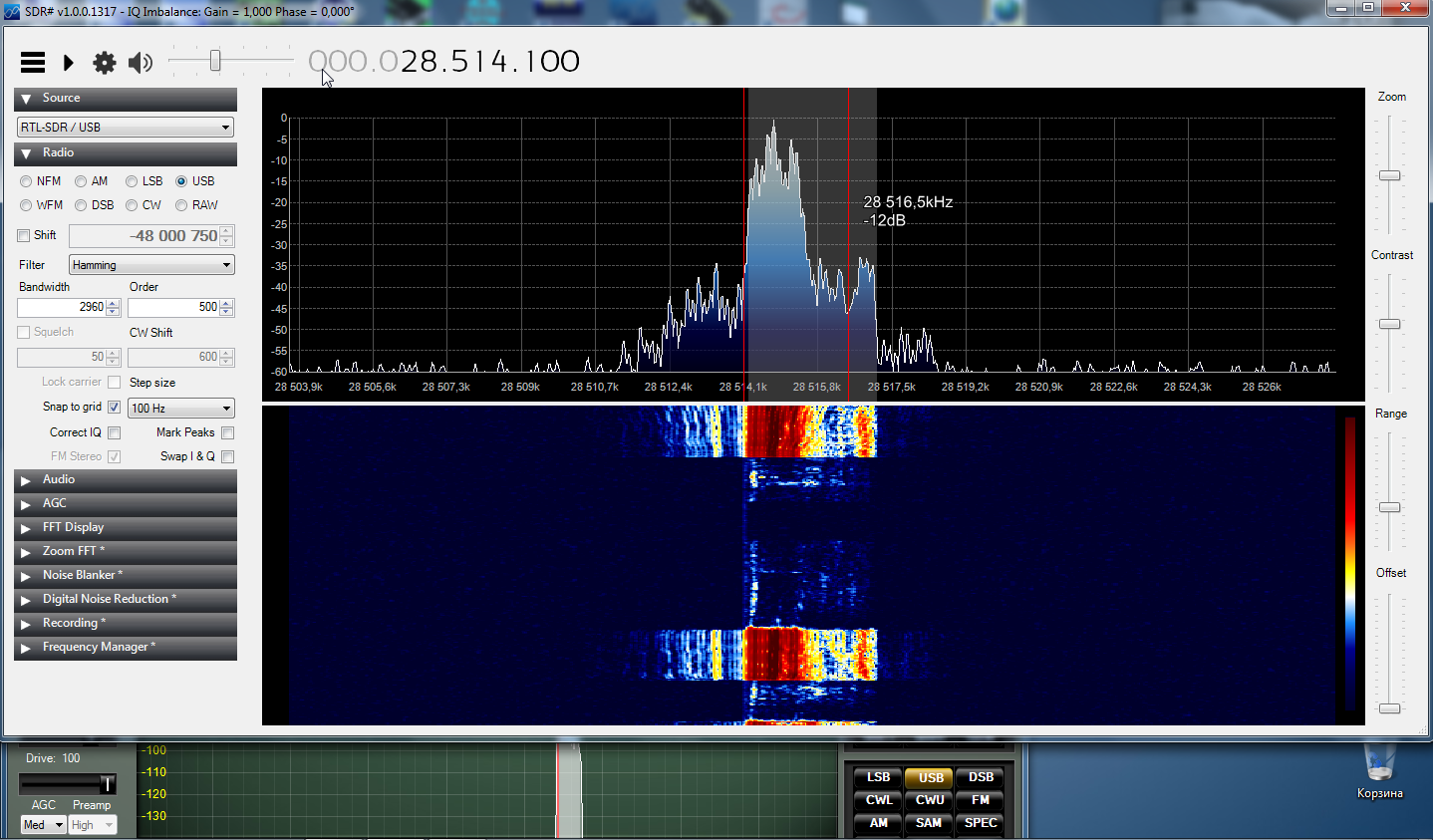Enable the Shift checkbox
This screenshot has height=840, width=1433.
click(x=24, y=236)
